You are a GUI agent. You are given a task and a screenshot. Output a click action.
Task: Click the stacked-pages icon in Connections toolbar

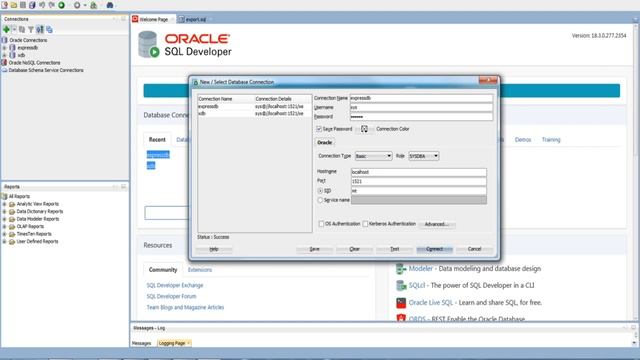(x=49, y=29)
